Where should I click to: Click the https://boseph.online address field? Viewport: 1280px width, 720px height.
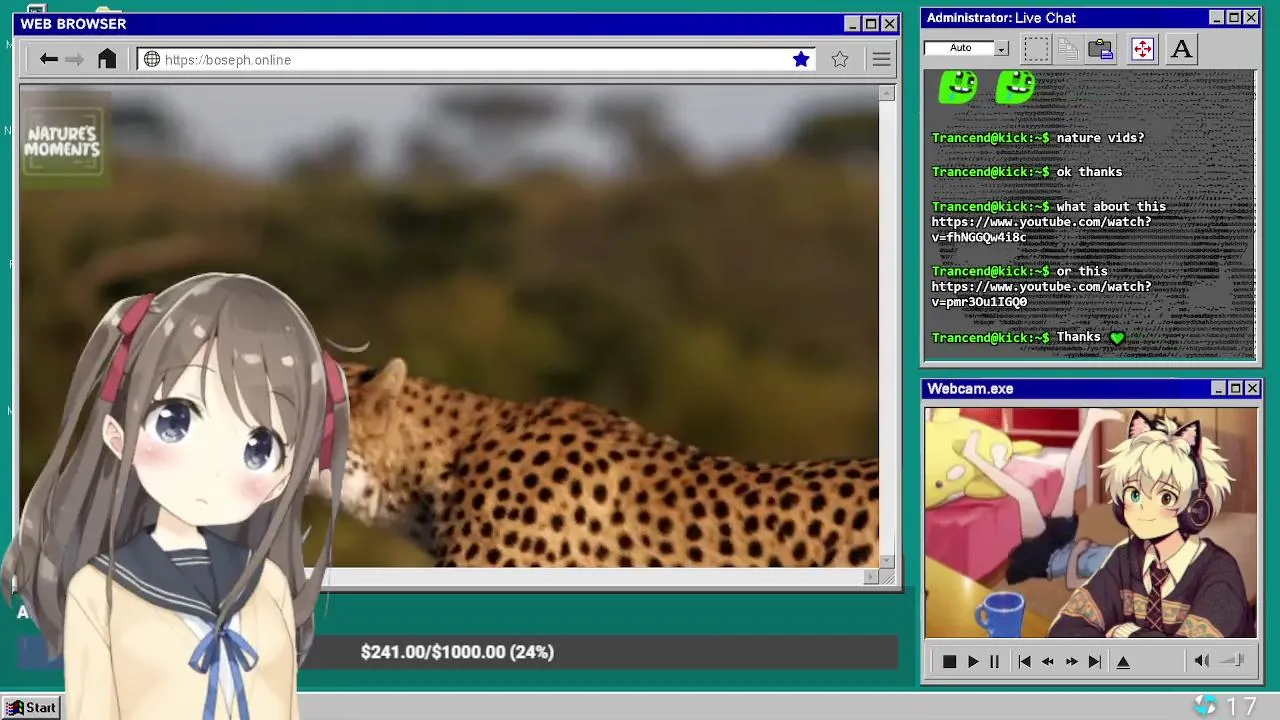[475, 59]
